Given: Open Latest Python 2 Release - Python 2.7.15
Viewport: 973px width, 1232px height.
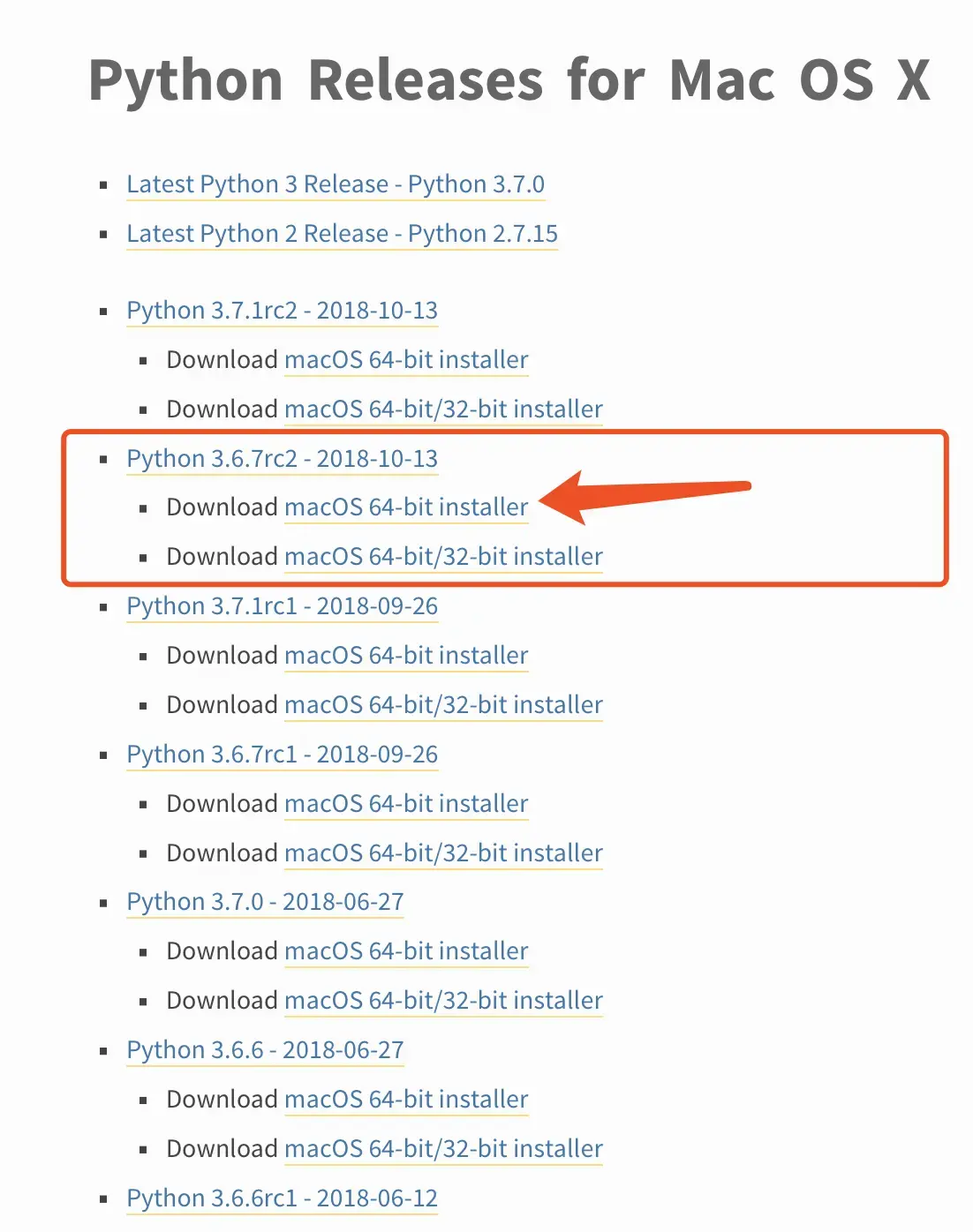Looking at the screenshot, I should click(x=343, y=234).
